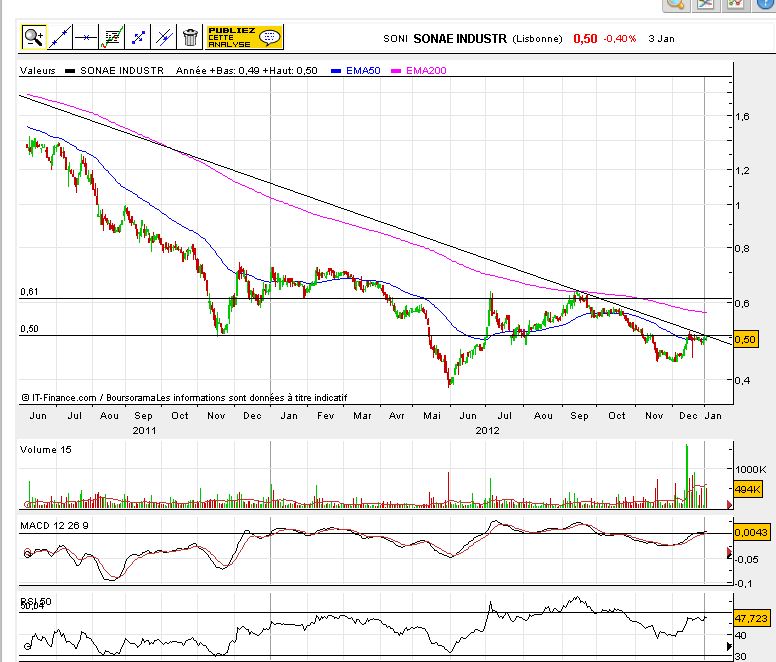The width and height of the screenshot is (776, 662).
Task: Click the MACD 12 26 9 label
Action: (x=58, y=524)
